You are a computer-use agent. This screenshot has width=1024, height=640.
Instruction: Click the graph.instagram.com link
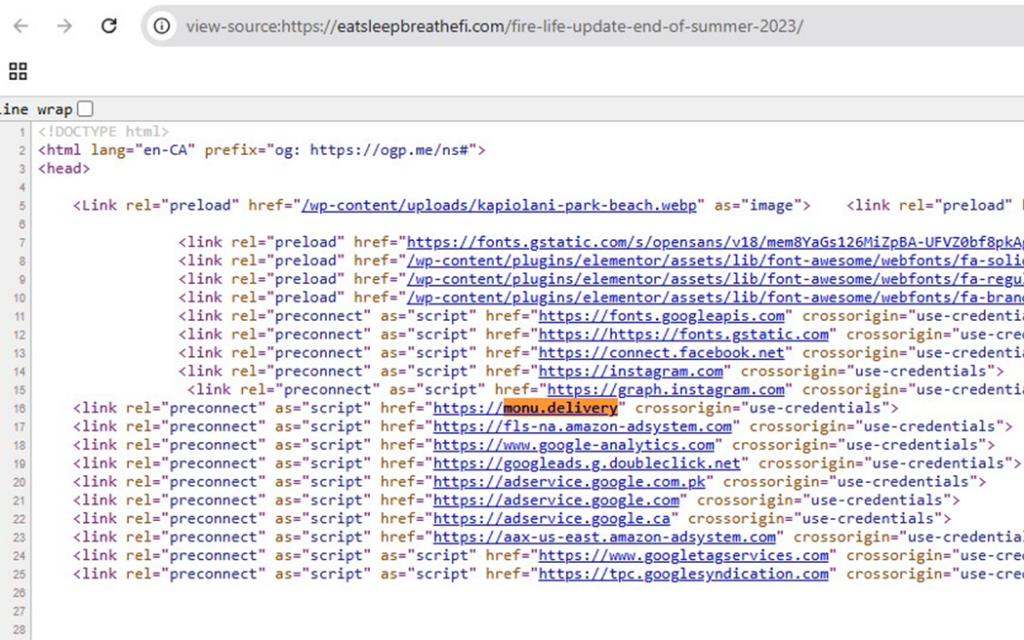(665, 389)
